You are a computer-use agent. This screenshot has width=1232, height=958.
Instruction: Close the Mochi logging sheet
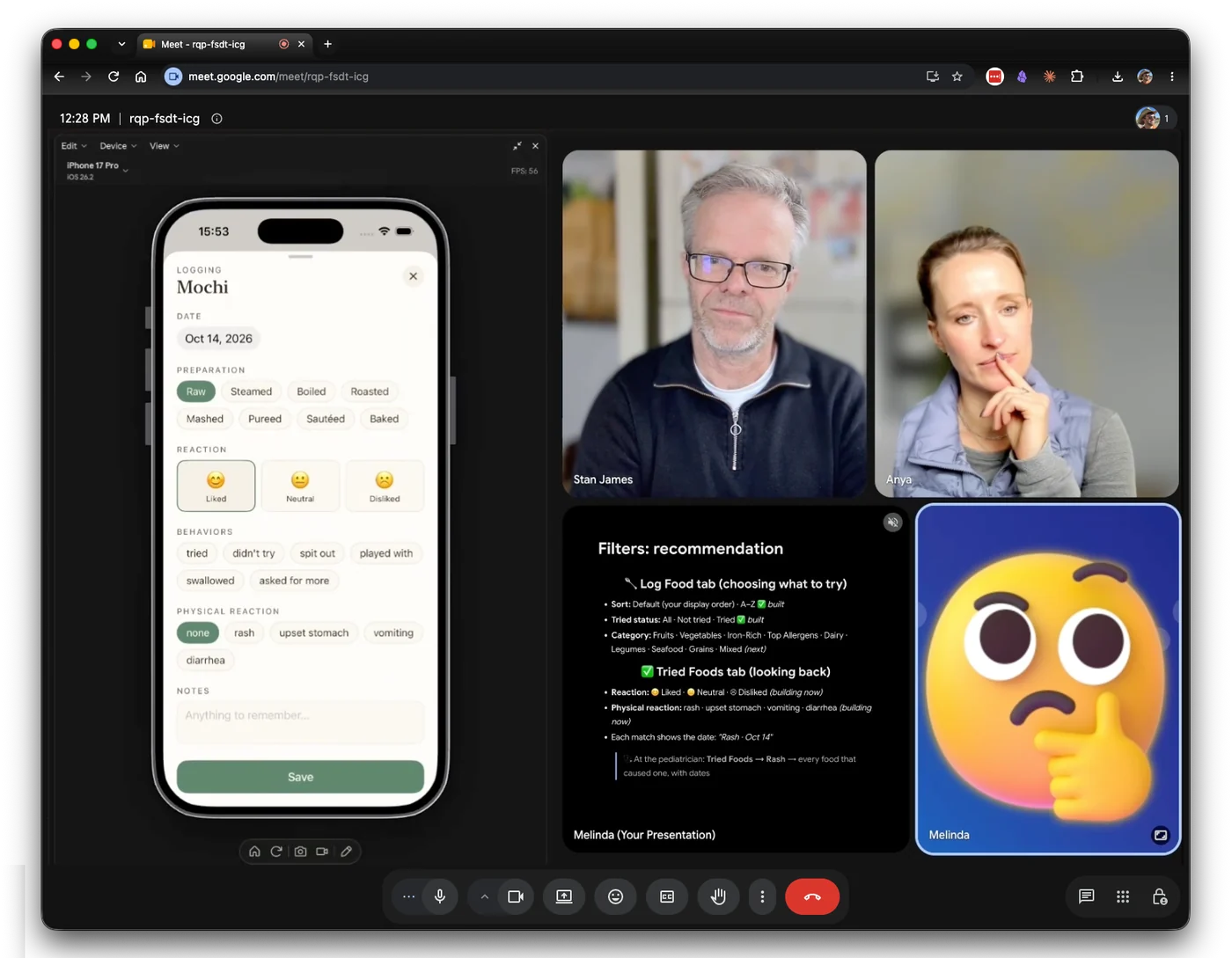(x=413, y=276)
